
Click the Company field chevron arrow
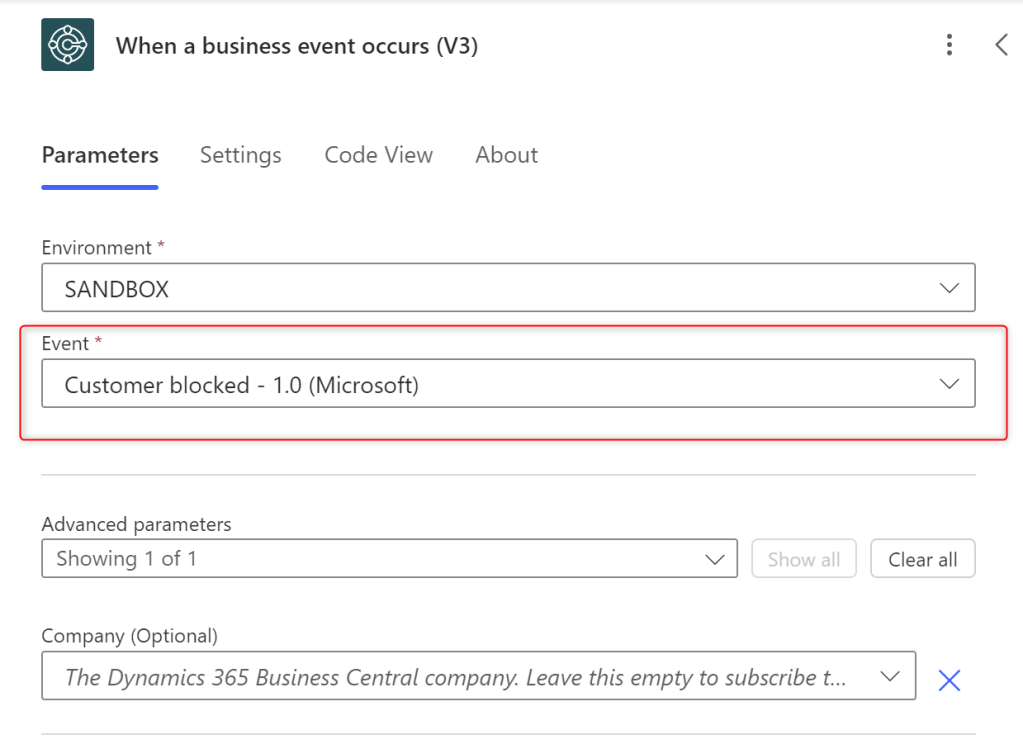889,677
